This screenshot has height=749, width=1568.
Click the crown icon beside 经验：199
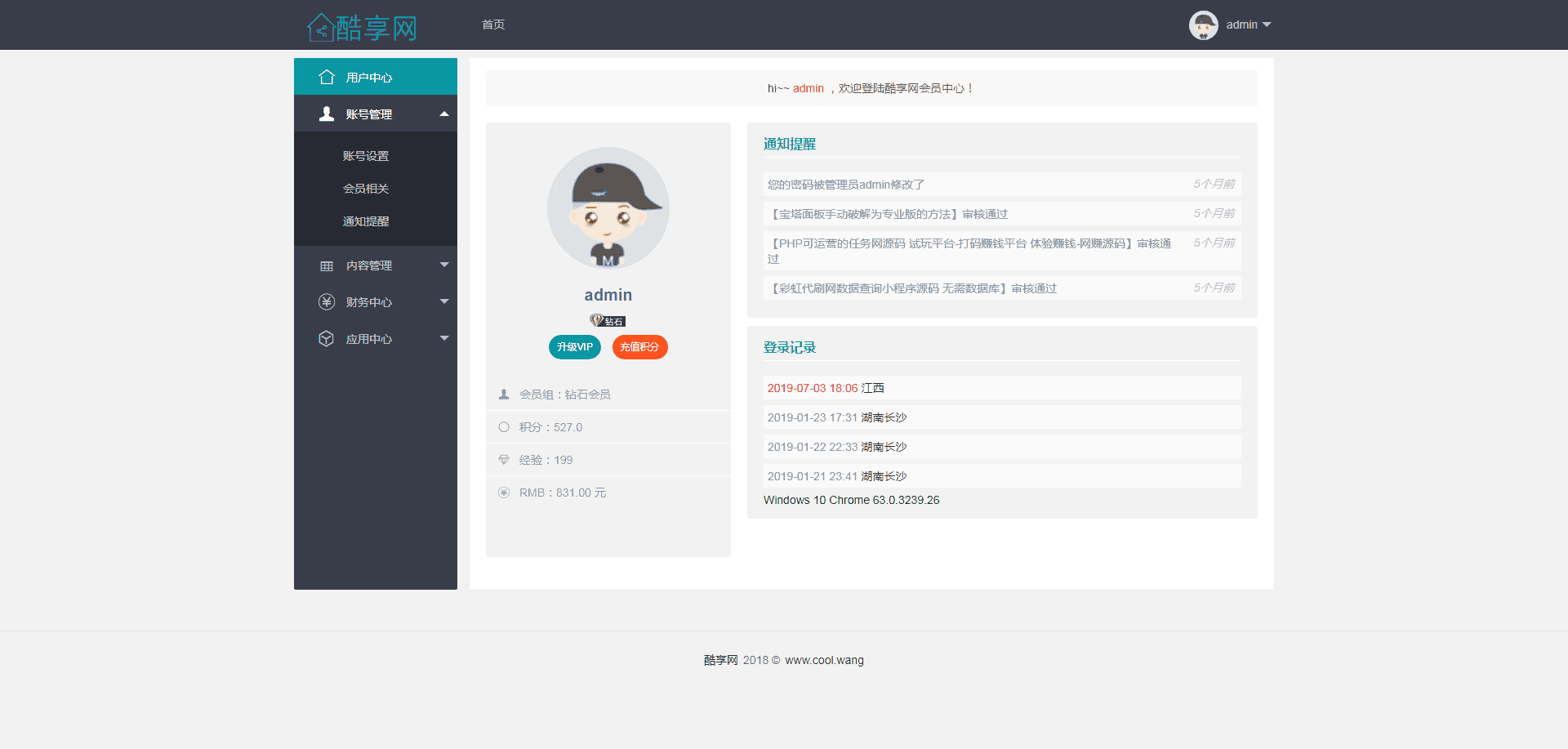click(504, 459)
